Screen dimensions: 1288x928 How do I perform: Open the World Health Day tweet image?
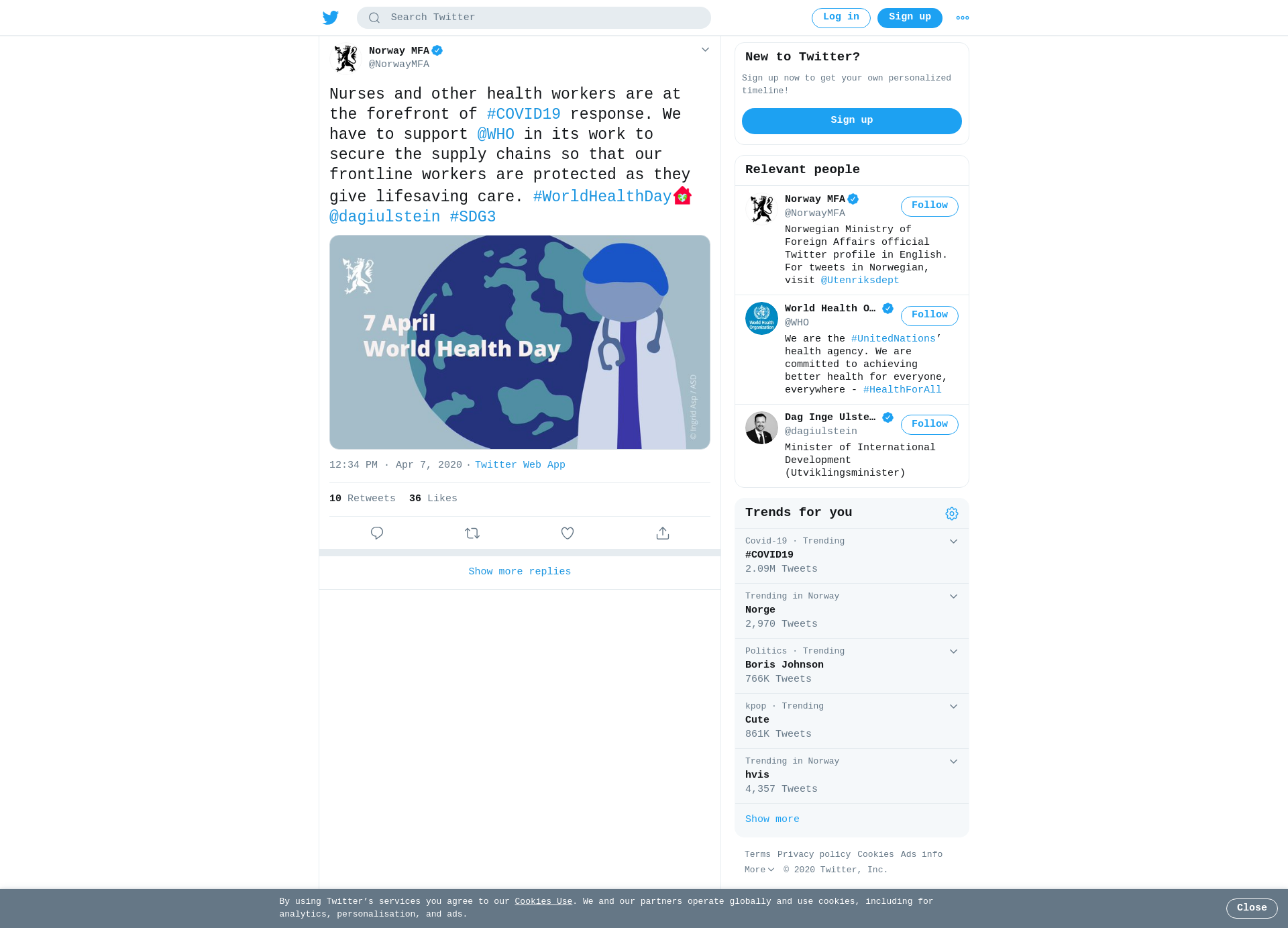point(520,342)
